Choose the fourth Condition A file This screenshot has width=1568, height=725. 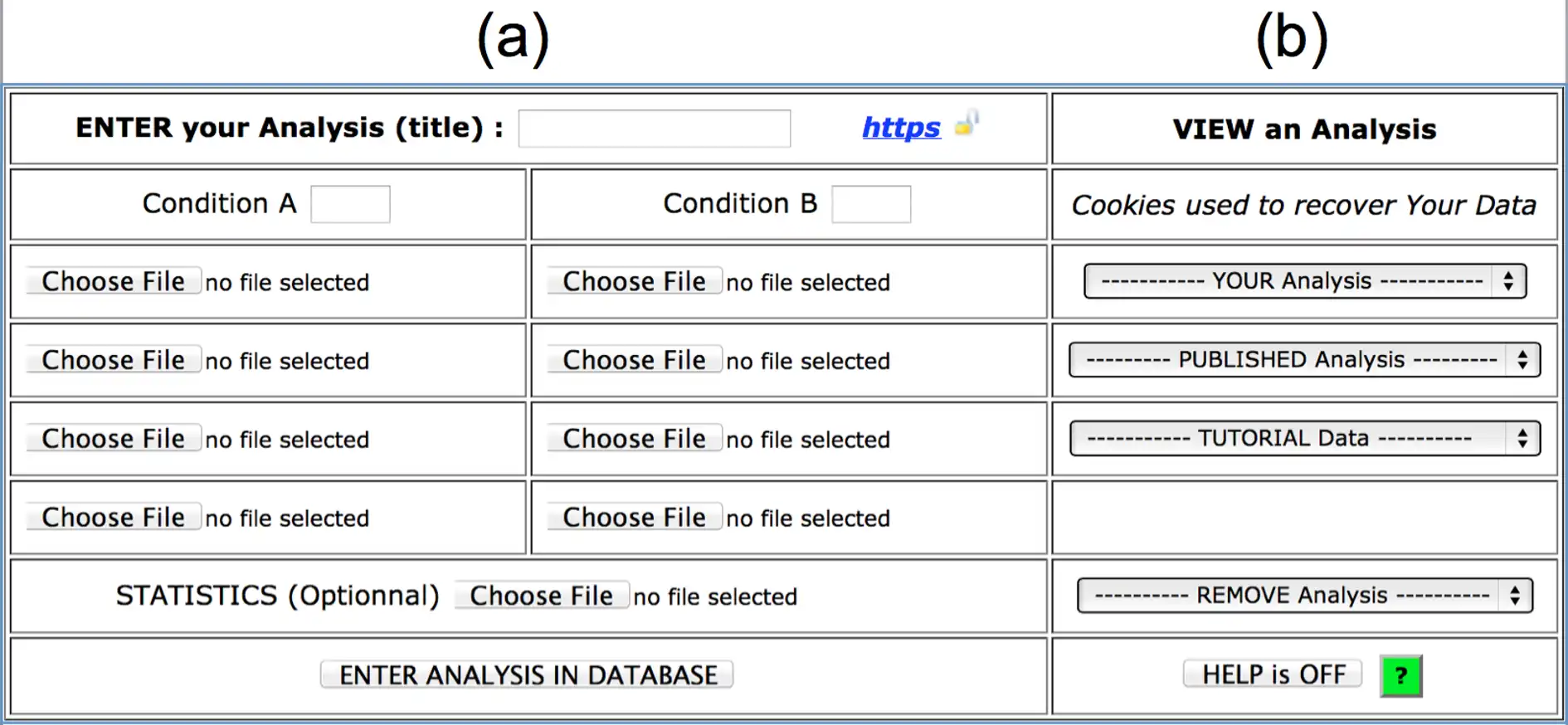(x=114, y=518)
